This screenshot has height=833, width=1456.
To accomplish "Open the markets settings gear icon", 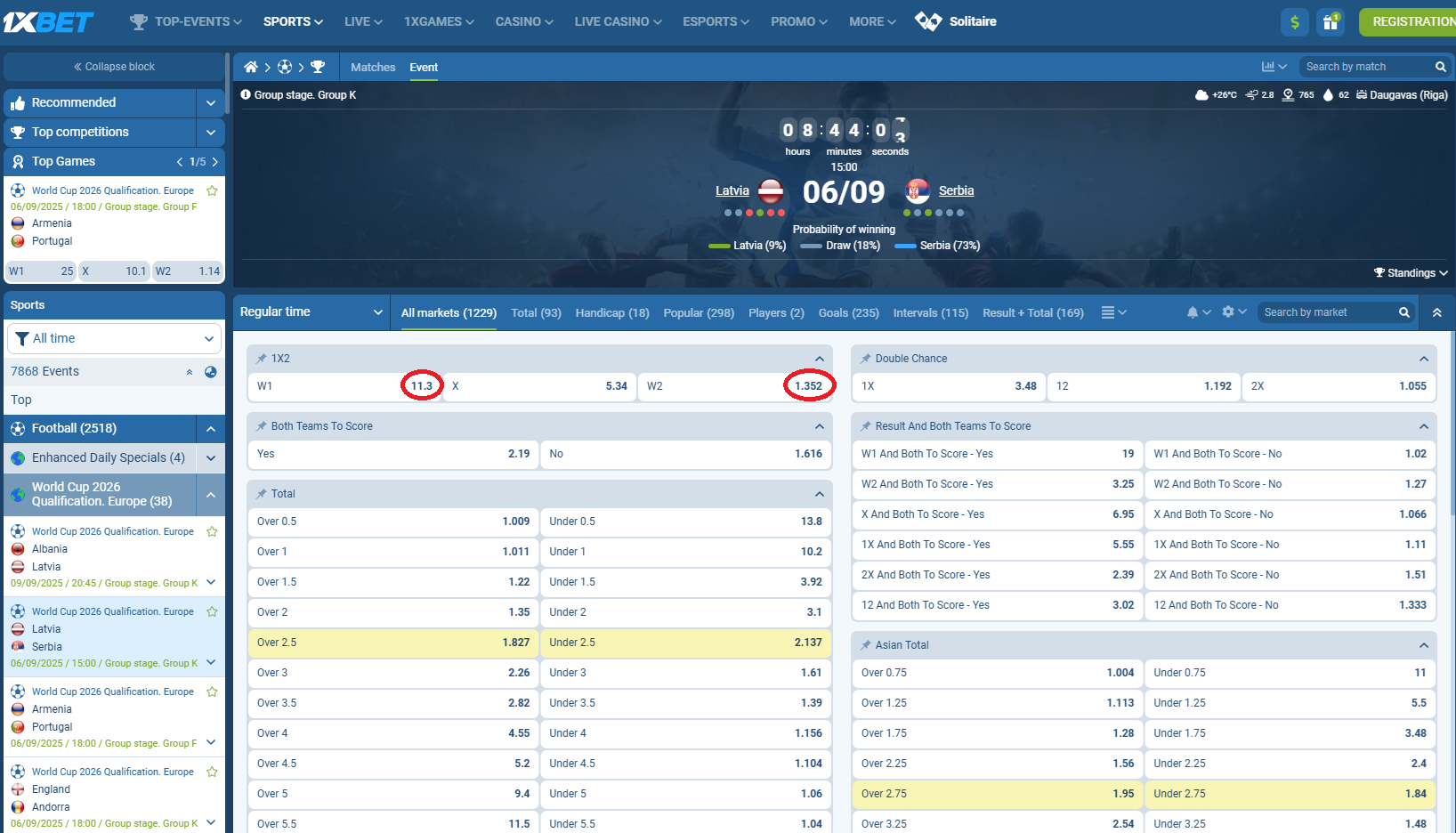I will [x=1228, y=312].
